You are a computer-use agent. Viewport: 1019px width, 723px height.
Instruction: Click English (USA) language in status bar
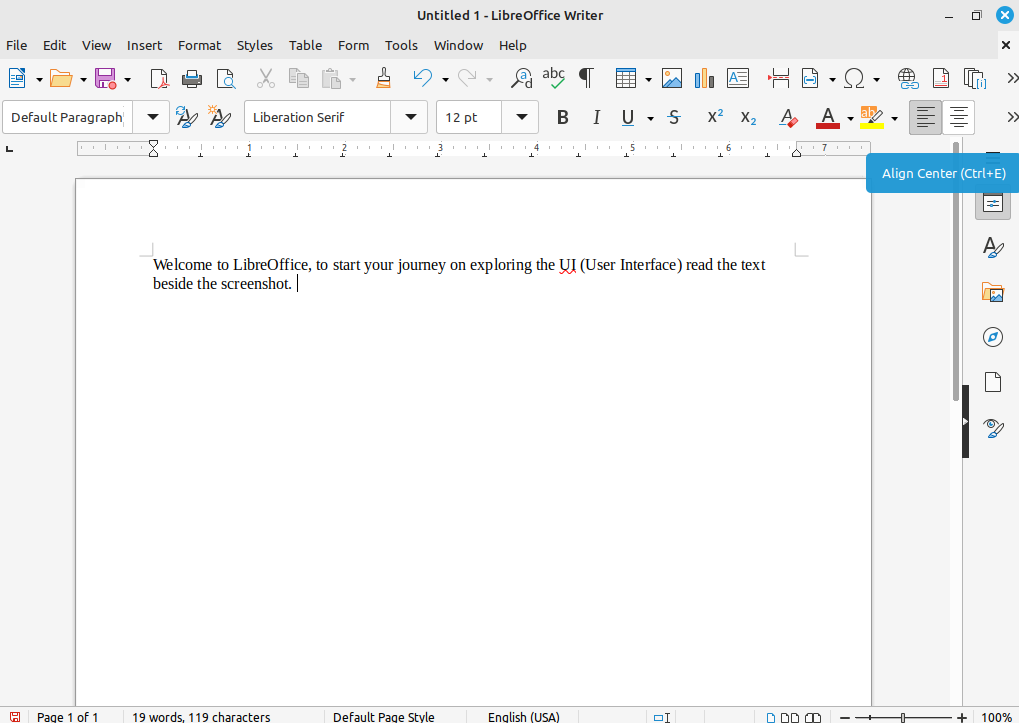(x=524, y=717)
